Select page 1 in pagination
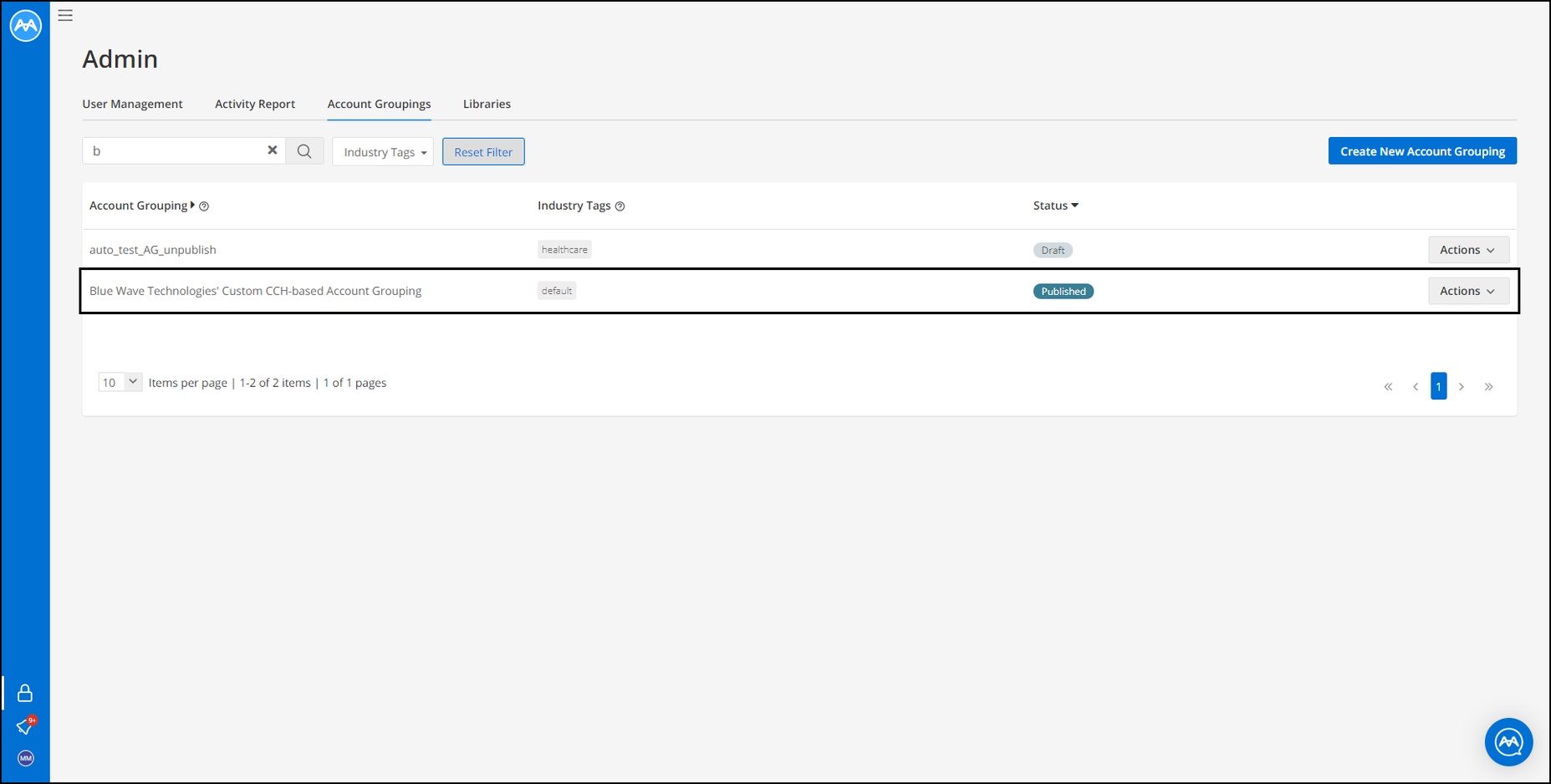Viewport: 1551px width, 784px height. tap(1438, 386)
